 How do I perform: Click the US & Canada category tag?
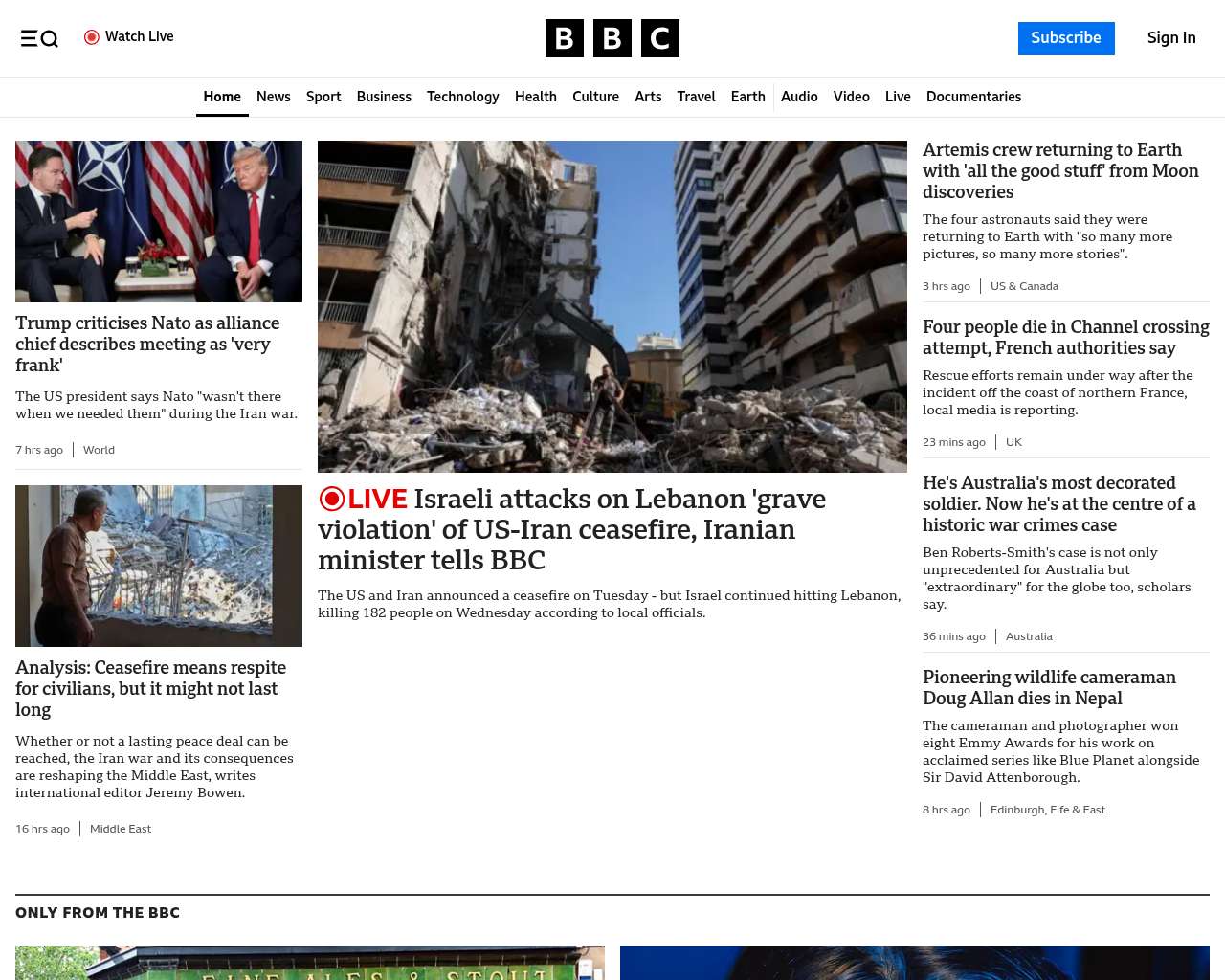coord(1024,286)
